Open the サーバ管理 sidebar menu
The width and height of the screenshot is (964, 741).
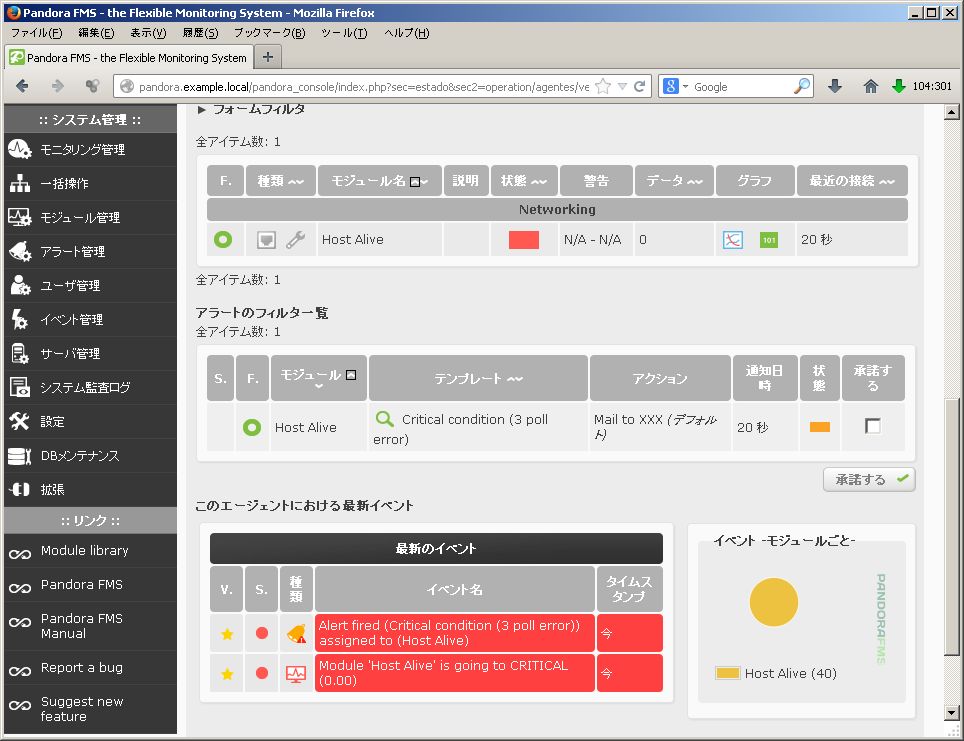click(x=90, y=354)
